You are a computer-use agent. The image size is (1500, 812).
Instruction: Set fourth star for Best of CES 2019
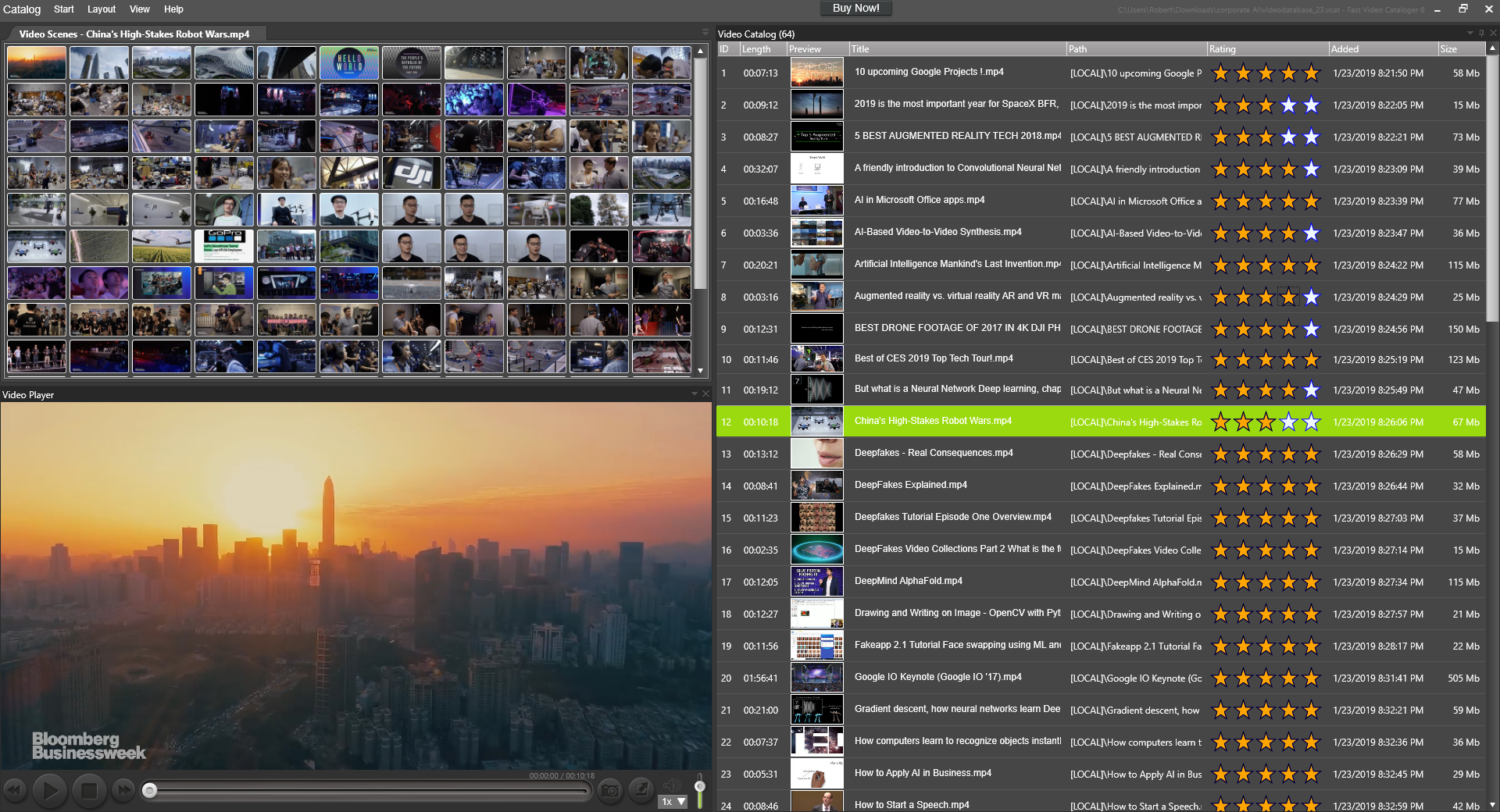coord(1289,360)
